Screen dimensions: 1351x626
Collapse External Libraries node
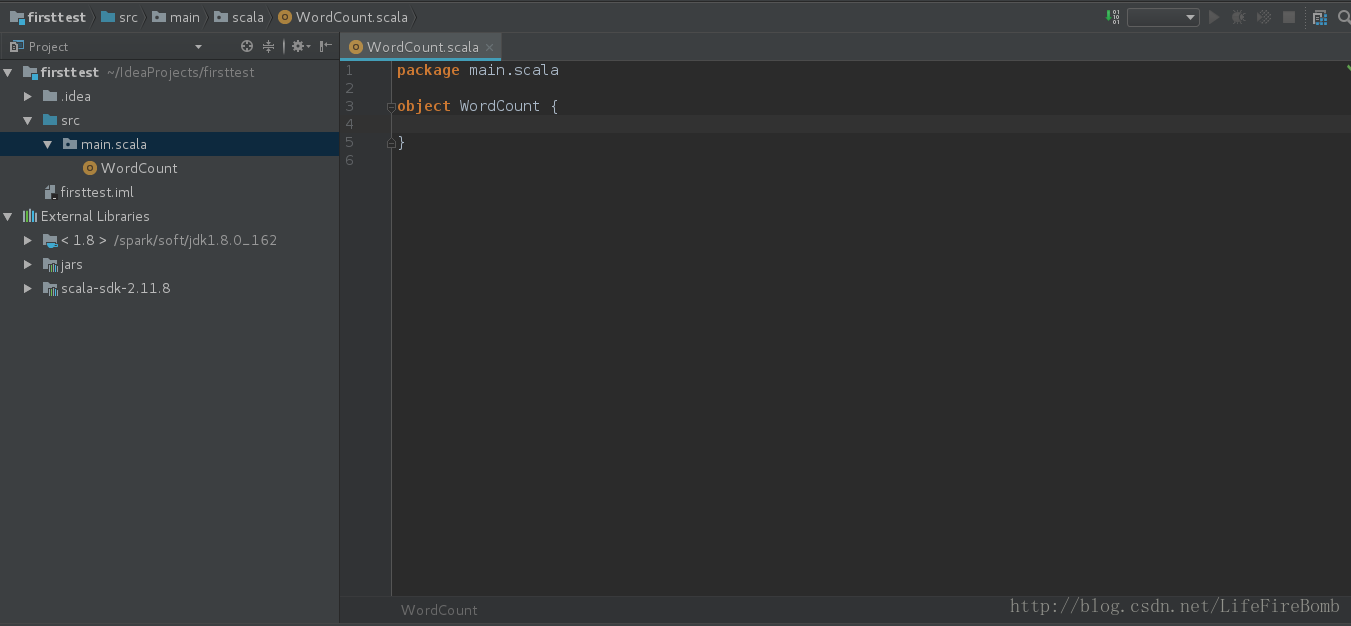[x=8, y=216]
